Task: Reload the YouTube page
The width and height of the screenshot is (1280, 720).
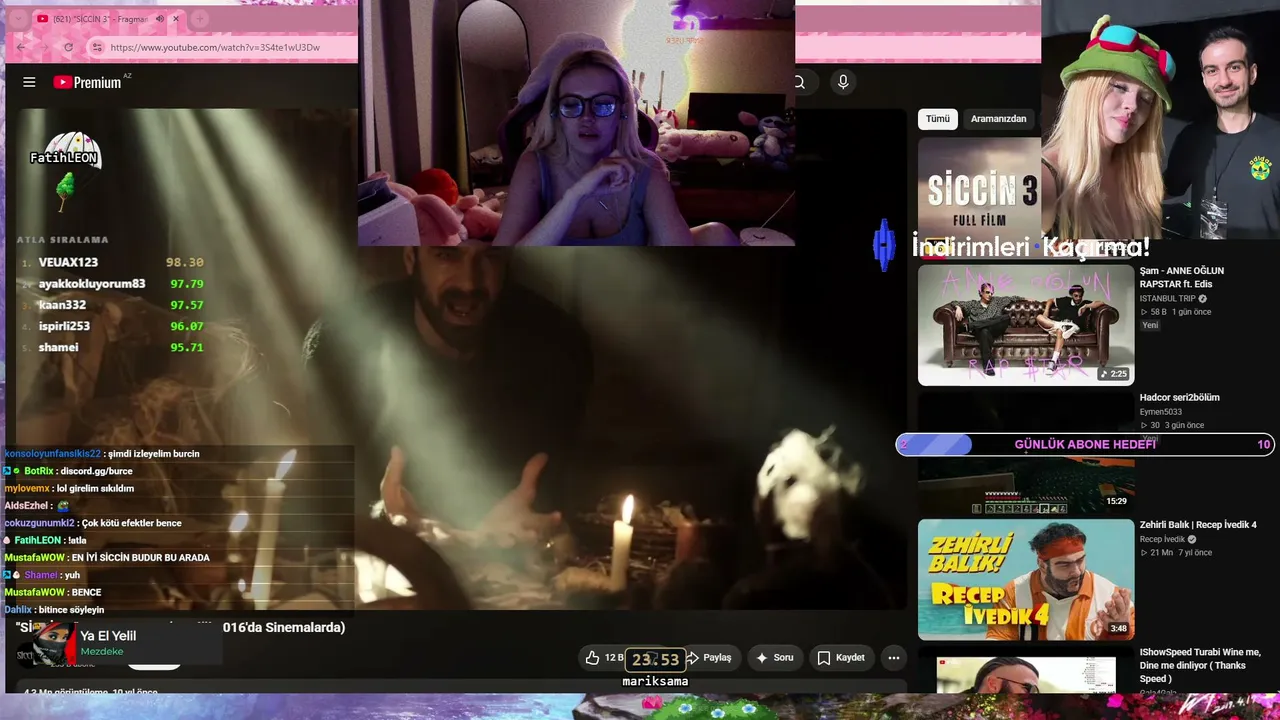Action: coord(68,47)
